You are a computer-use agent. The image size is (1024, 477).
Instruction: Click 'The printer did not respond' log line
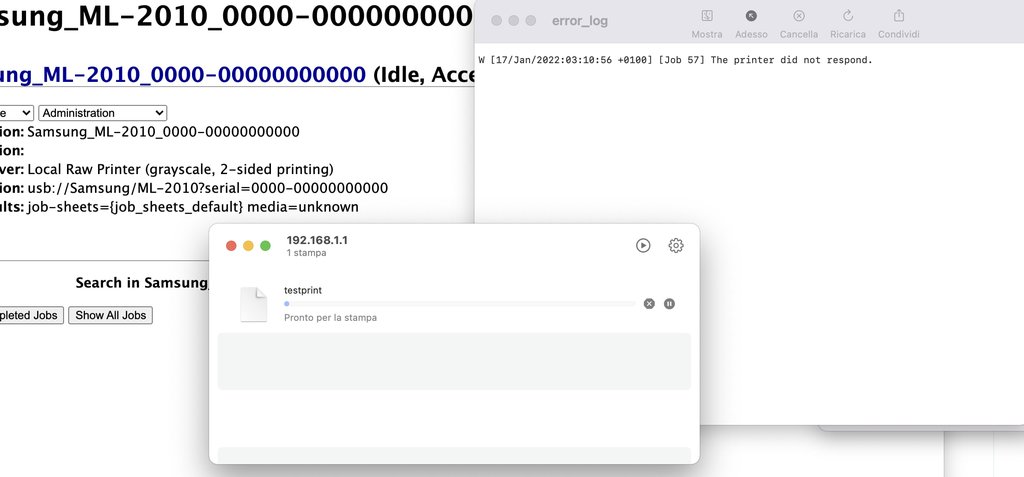[792, 60]
